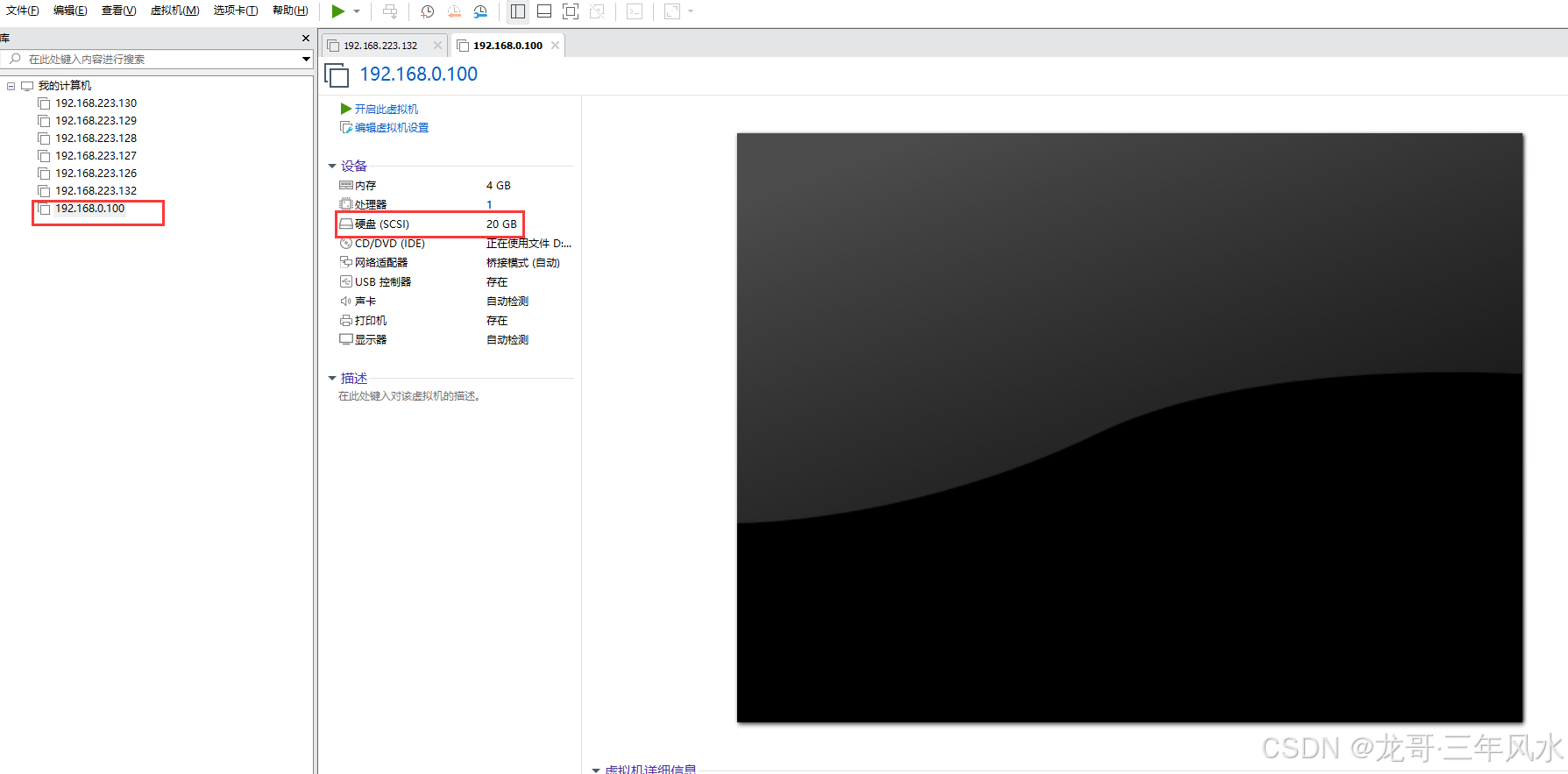
Task: Click the library search input field
Action: click(x=156, y=59)
